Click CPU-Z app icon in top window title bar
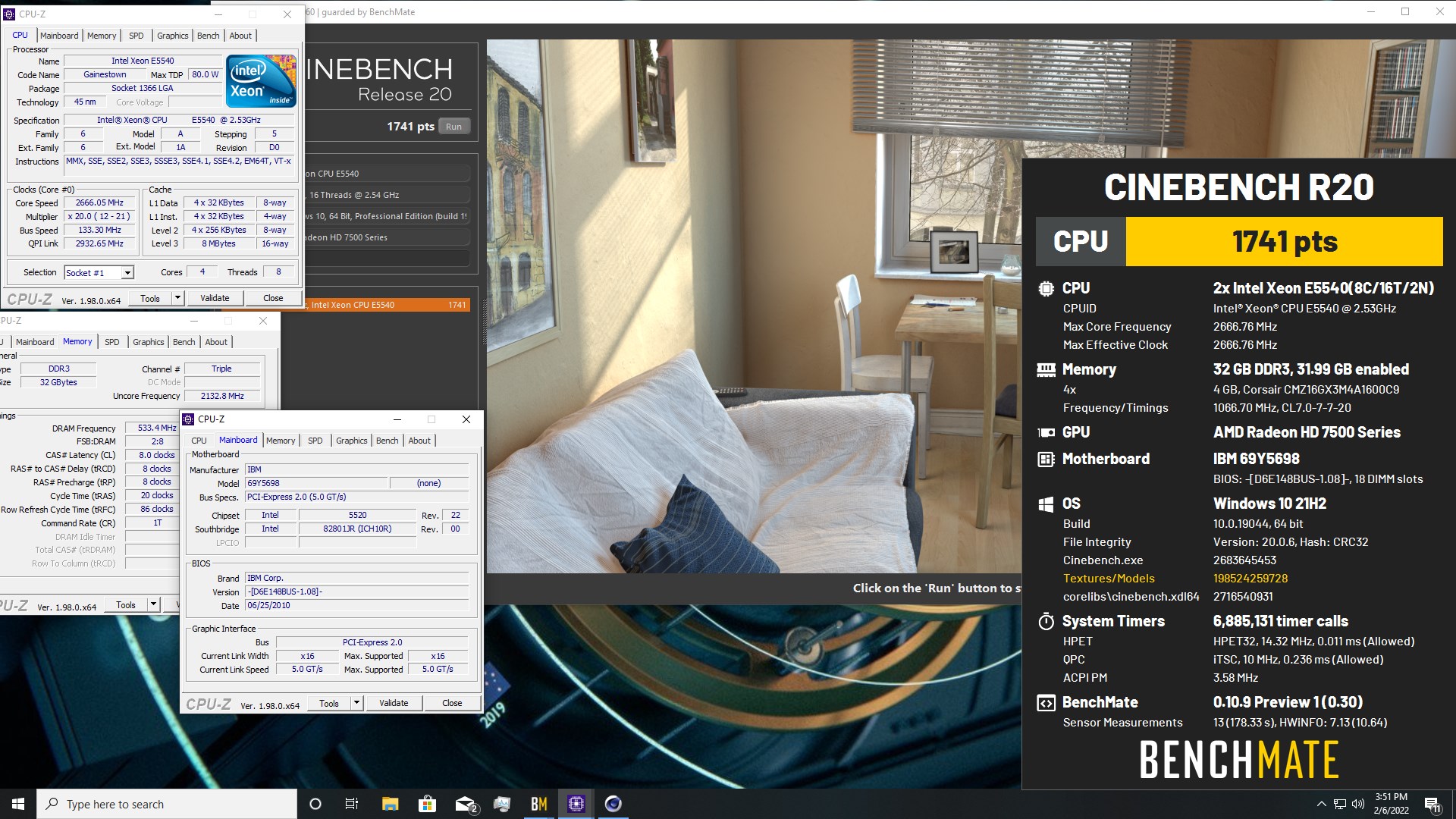 pos(9,14)
